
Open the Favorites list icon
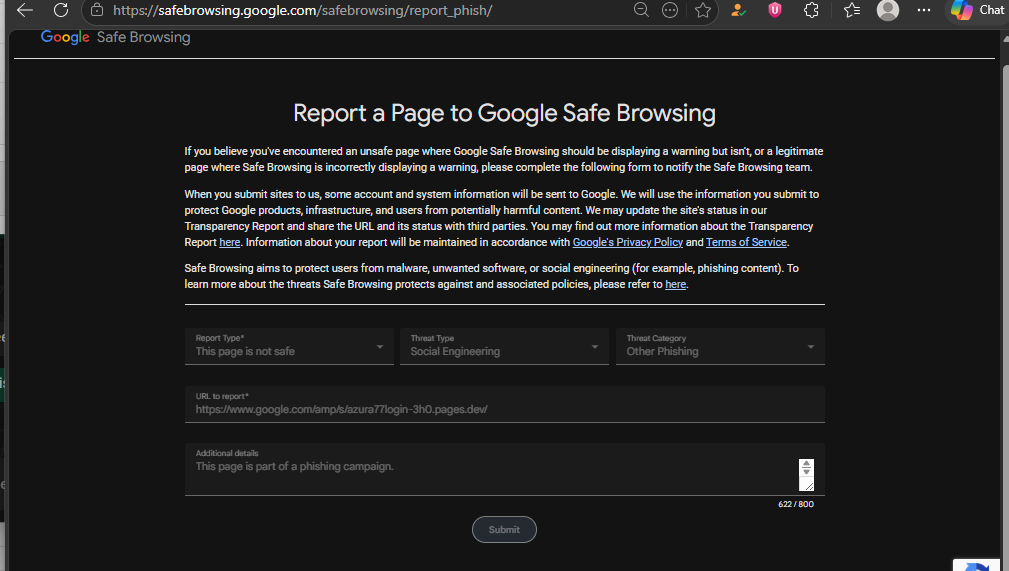[x=851, y=10]
